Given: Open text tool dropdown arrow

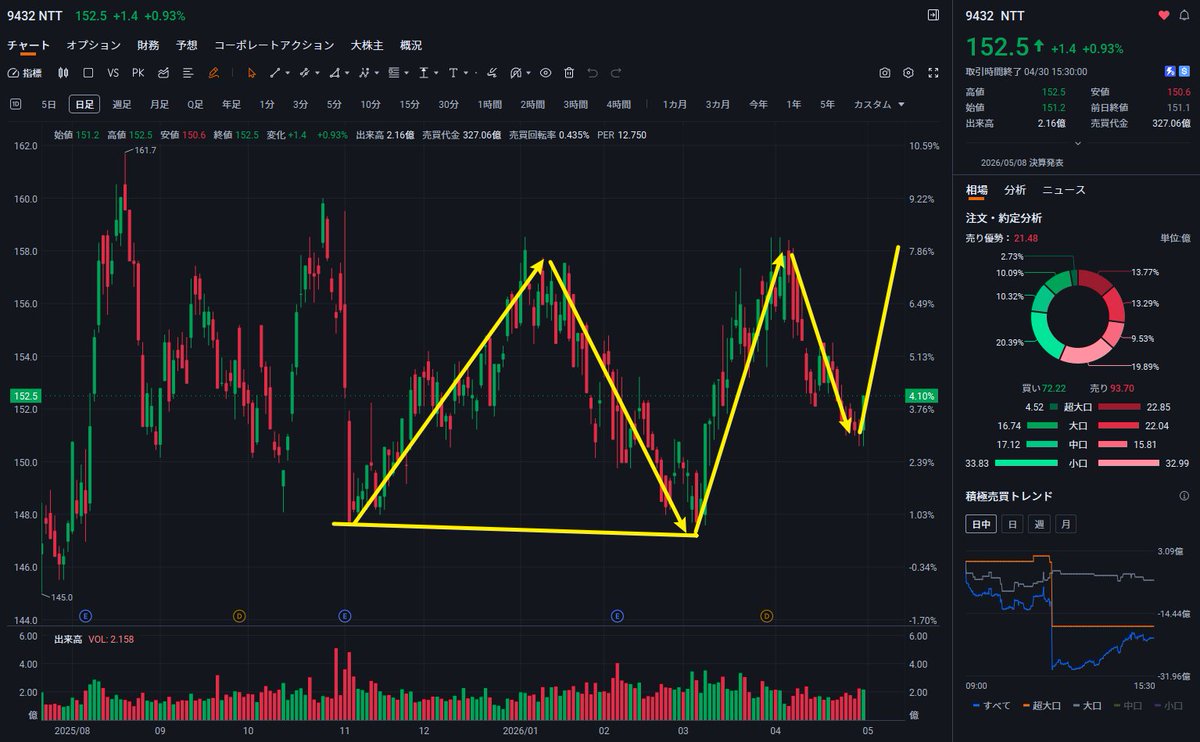Looking at the screenshot, I should pos(465,73).
